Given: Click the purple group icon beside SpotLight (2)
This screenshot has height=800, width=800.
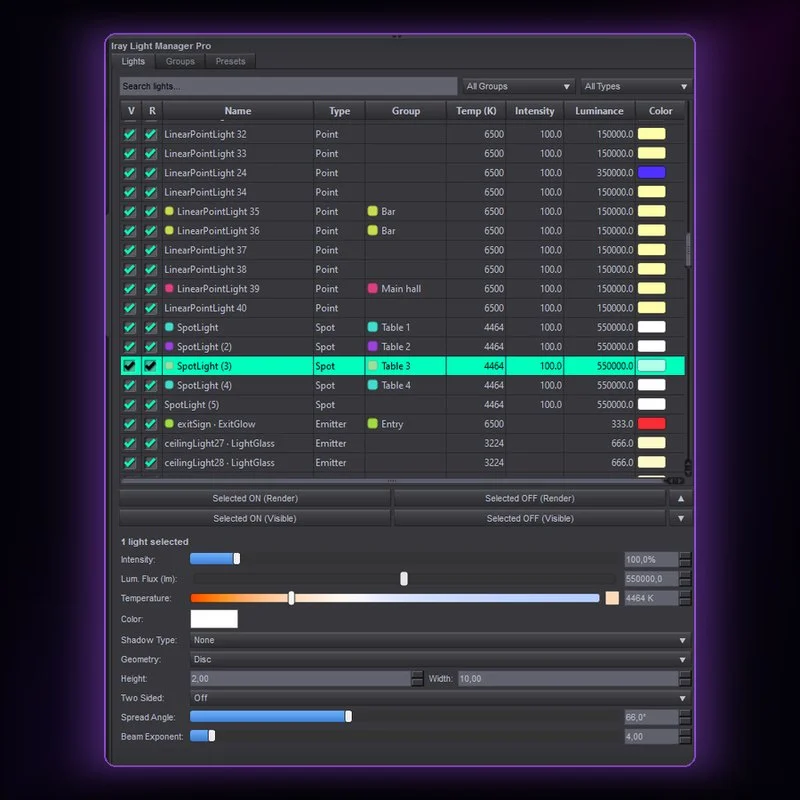Looking at the screenshot, I should pos(169,346).
